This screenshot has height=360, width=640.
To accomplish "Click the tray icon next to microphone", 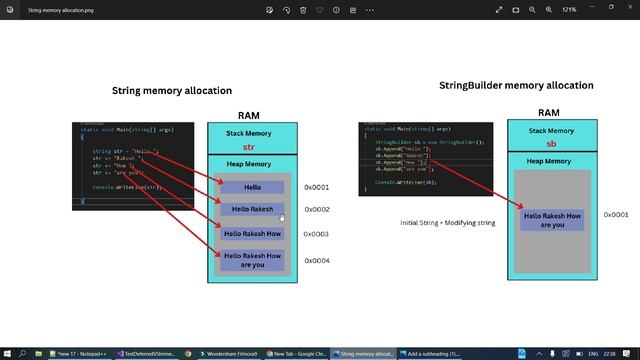I will coord(566,353).
